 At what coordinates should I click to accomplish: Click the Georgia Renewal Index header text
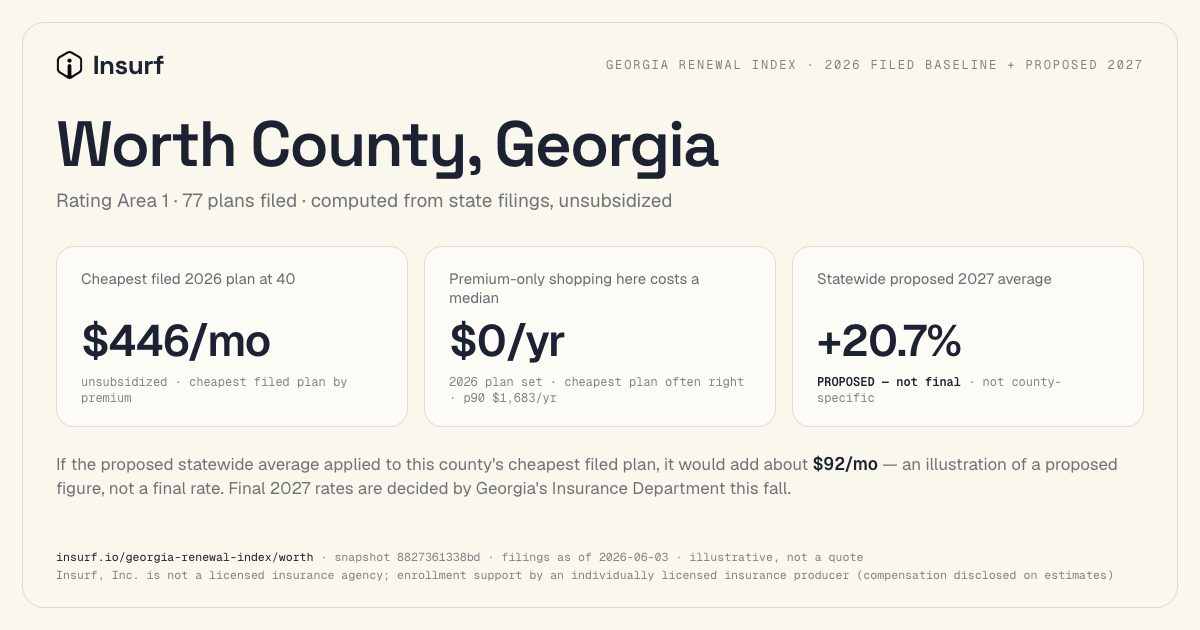874,65
